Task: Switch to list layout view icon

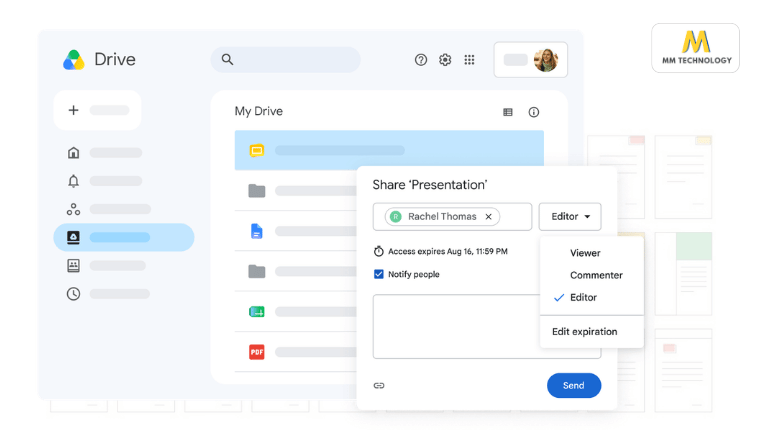Action: coord(507,112)
